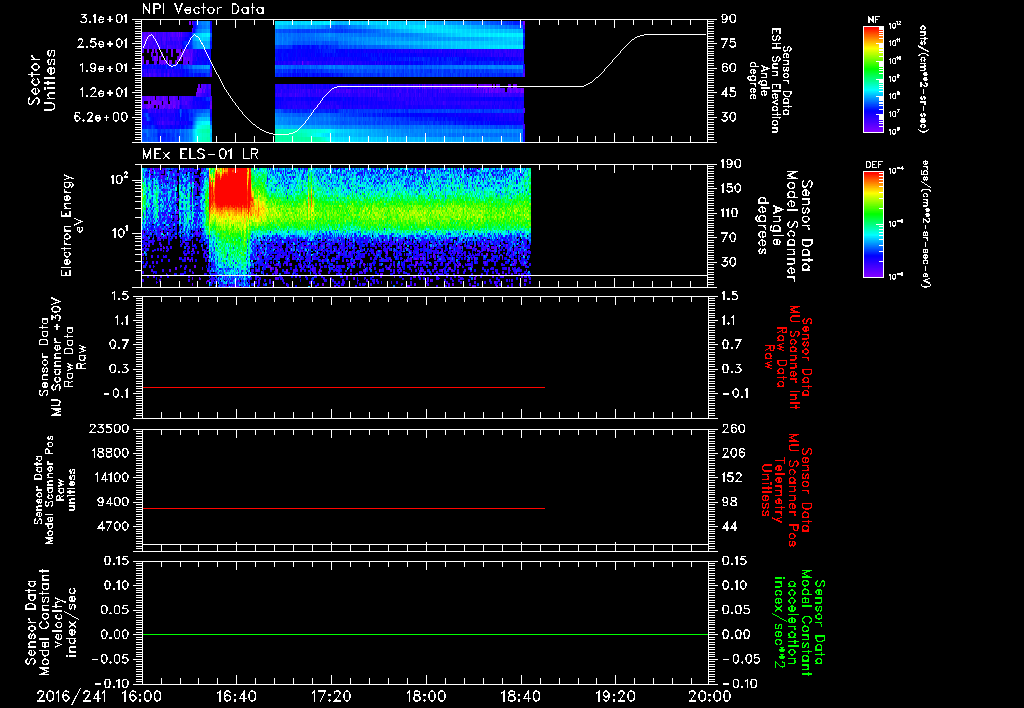Click the '1.9e+01' sector tick value
The image size is (1024, 708).
(x=104, y=68)
